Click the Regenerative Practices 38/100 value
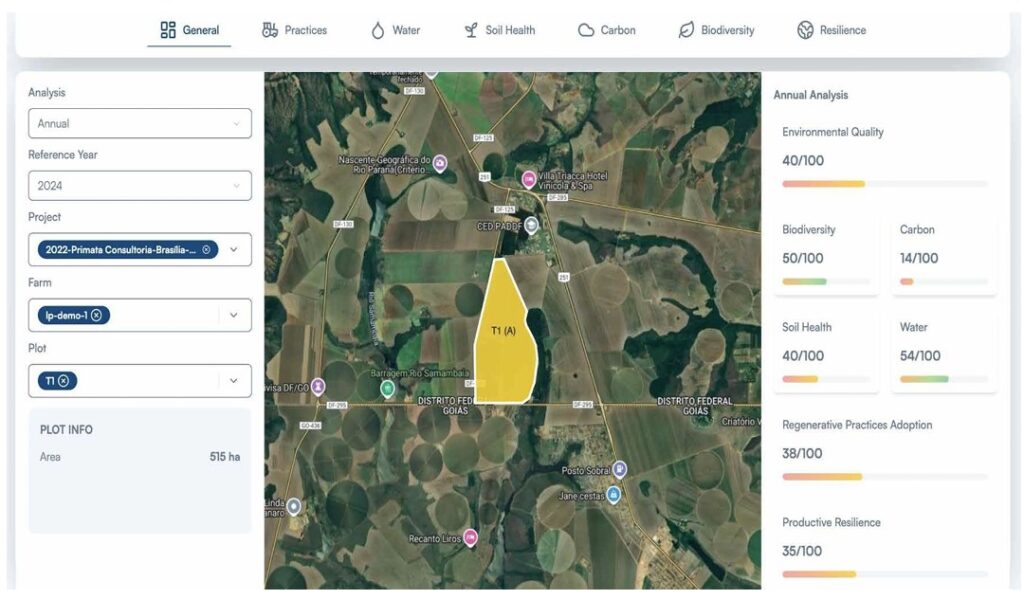Image resolution: width=1024 pixels, height=599 pixels. [802, 453]
